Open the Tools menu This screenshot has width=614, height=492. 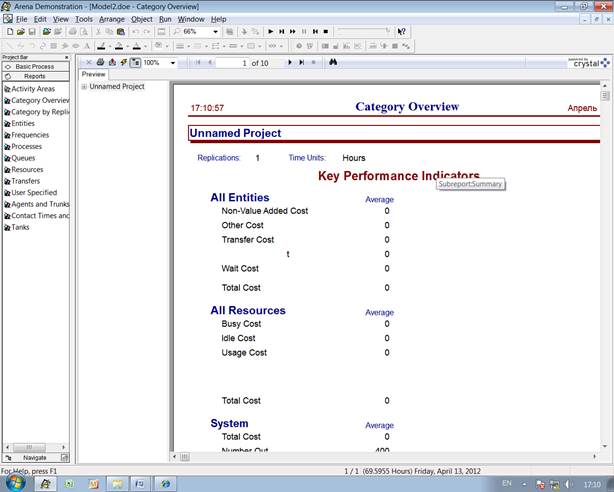84,19
